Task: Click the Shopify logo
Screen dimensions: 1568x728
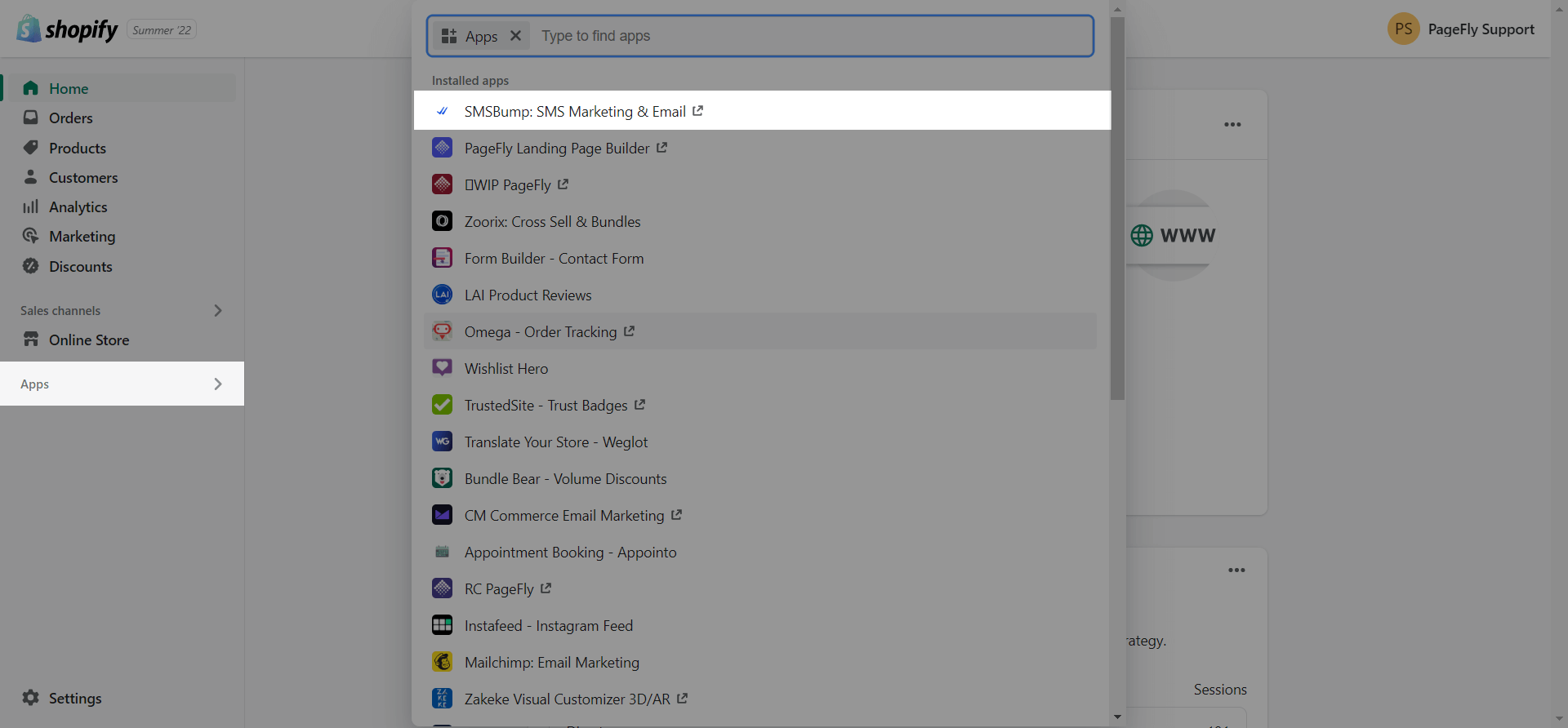Action: (x=68, y=29)
